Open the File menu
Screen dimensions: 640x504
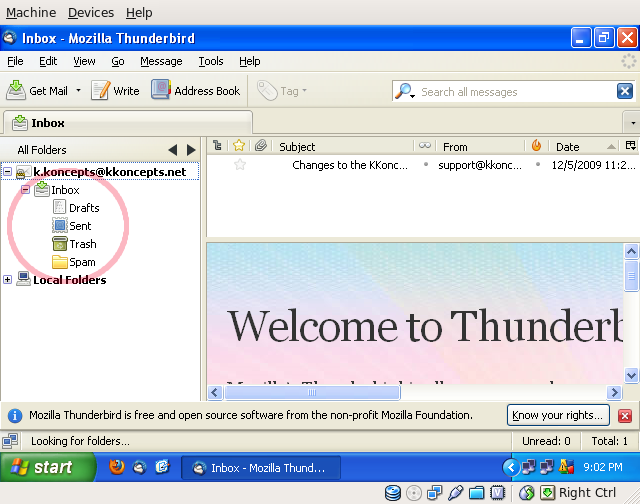coord(15,61)
